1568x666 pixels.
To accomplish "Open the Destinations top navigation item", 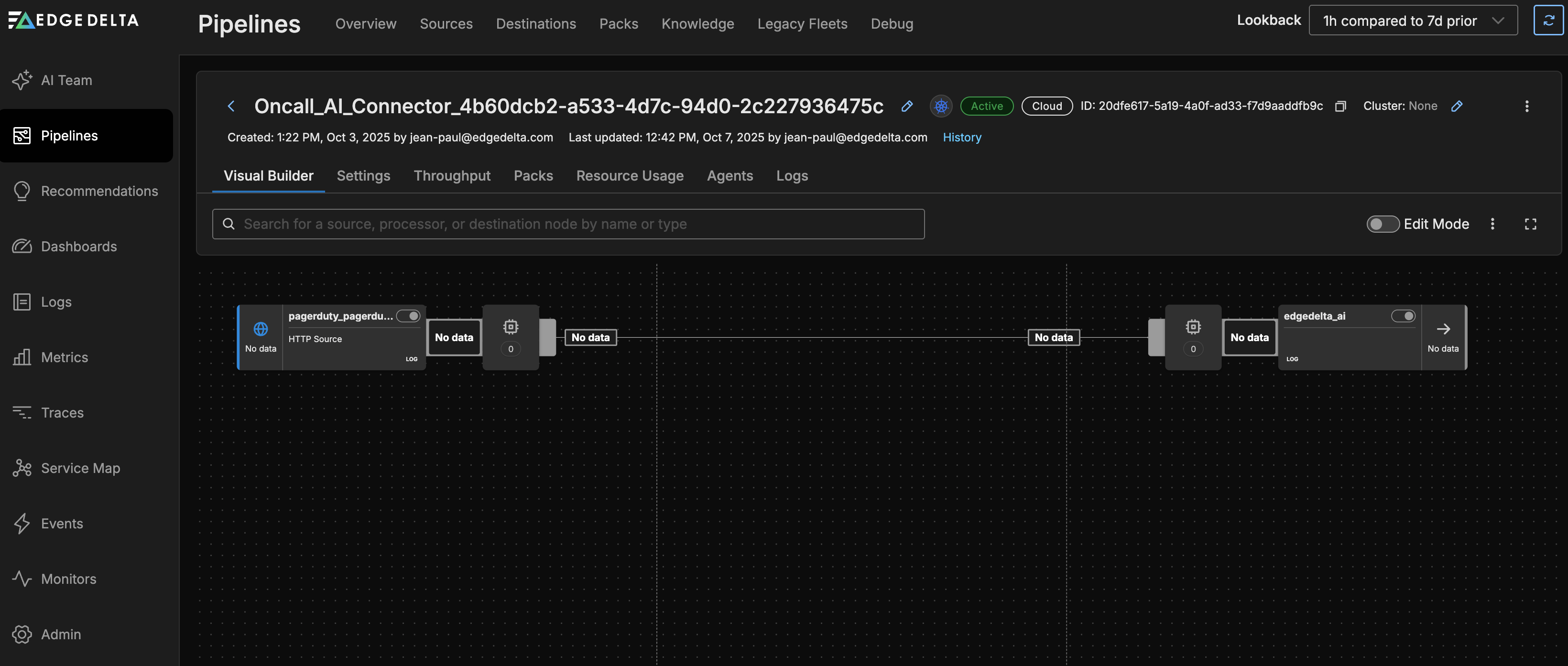I will point(535,24).
